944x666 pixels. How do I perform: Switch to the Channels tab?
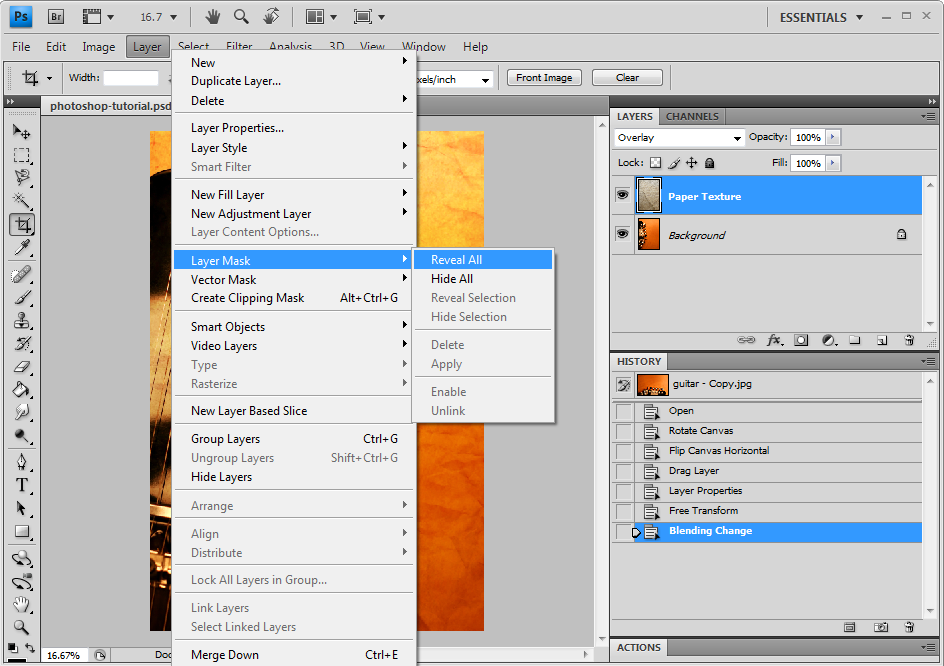point(692,116)
